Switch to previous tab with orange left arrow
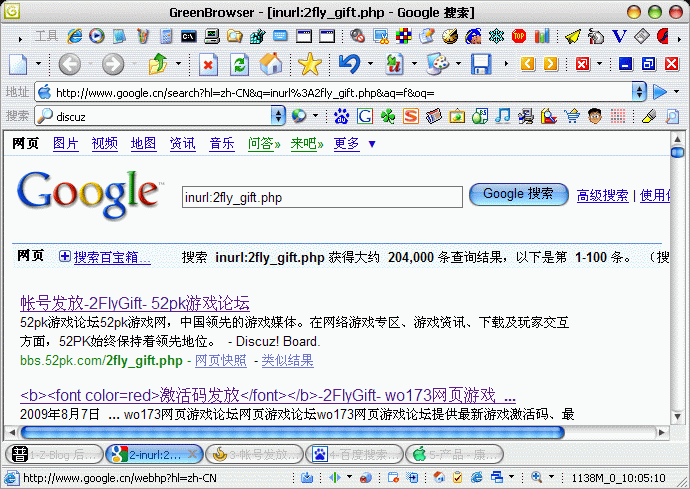 (528, 64)
